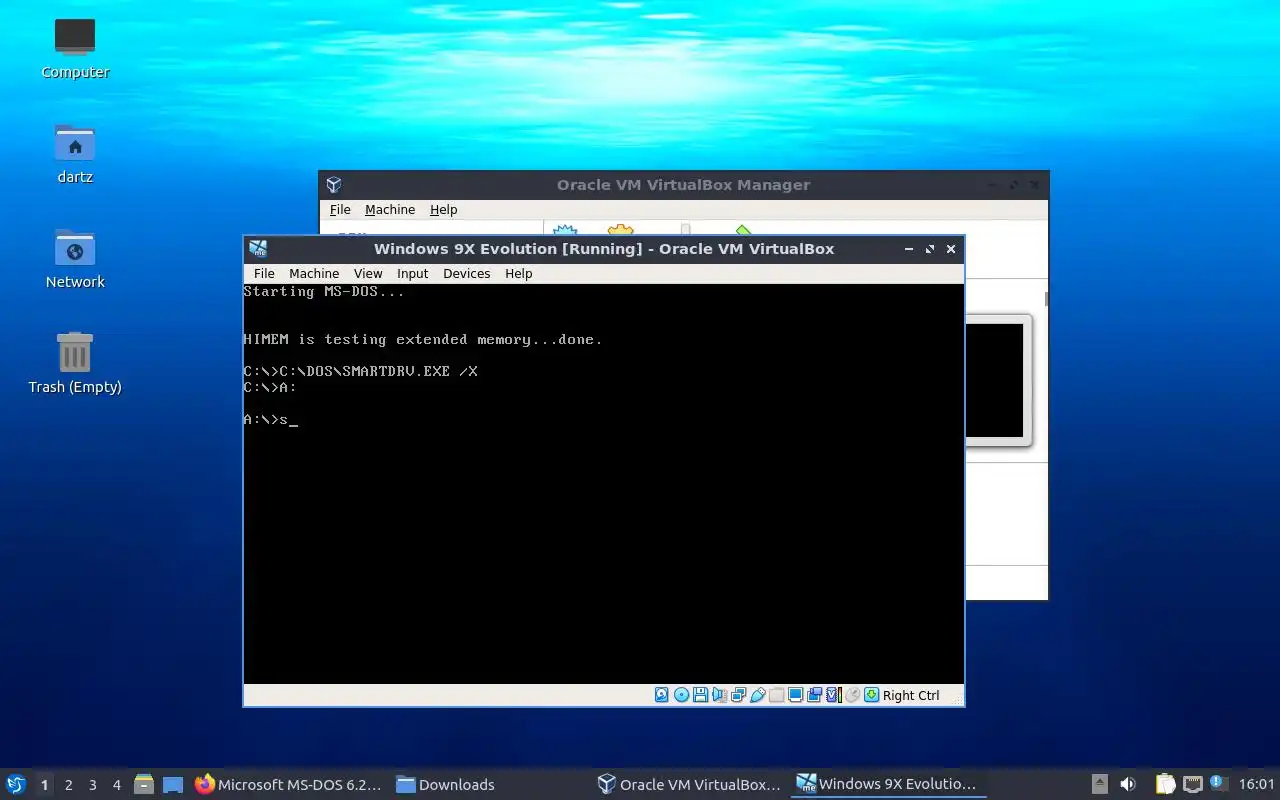The height and width of the screenshot is (800, 1280).
Task: Switch to the Firefox Microsoft MS-DOS 6.2 window
Action: coord(289,785)
